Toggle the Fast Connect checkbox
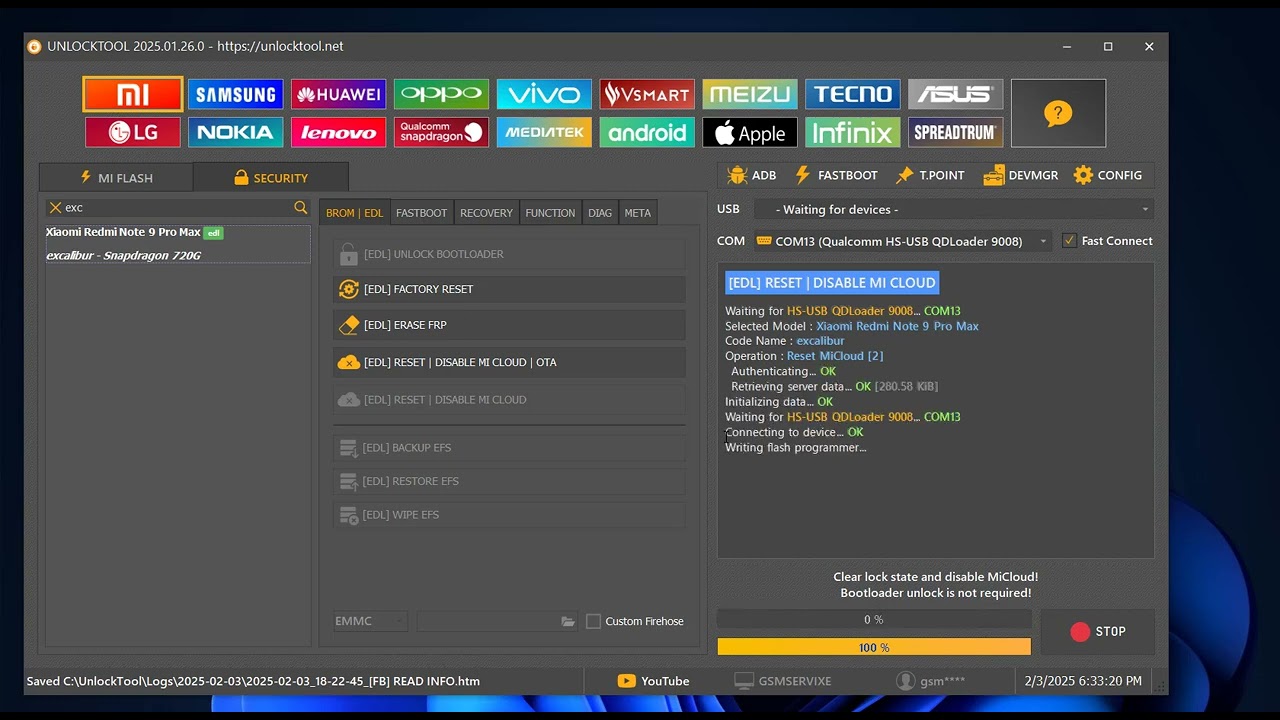The image size is (1280, 720). pyautogui.click(x=1069, y=241)
